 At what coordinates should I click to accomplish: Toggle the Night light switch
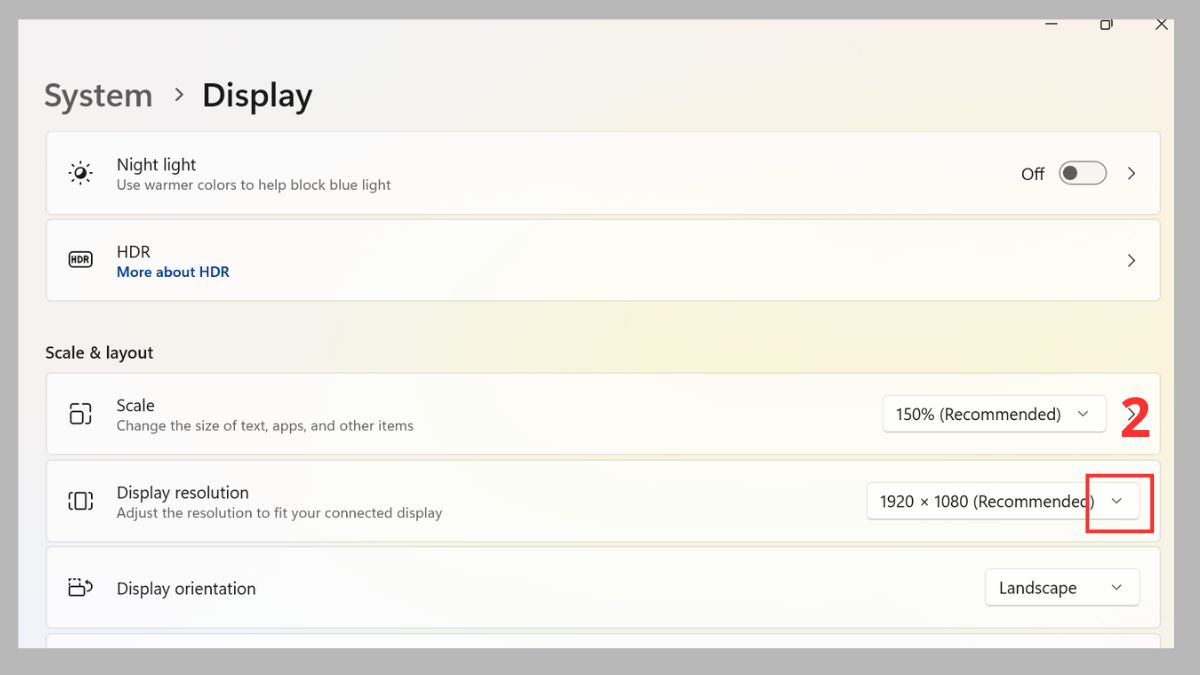coord(1083,174)
